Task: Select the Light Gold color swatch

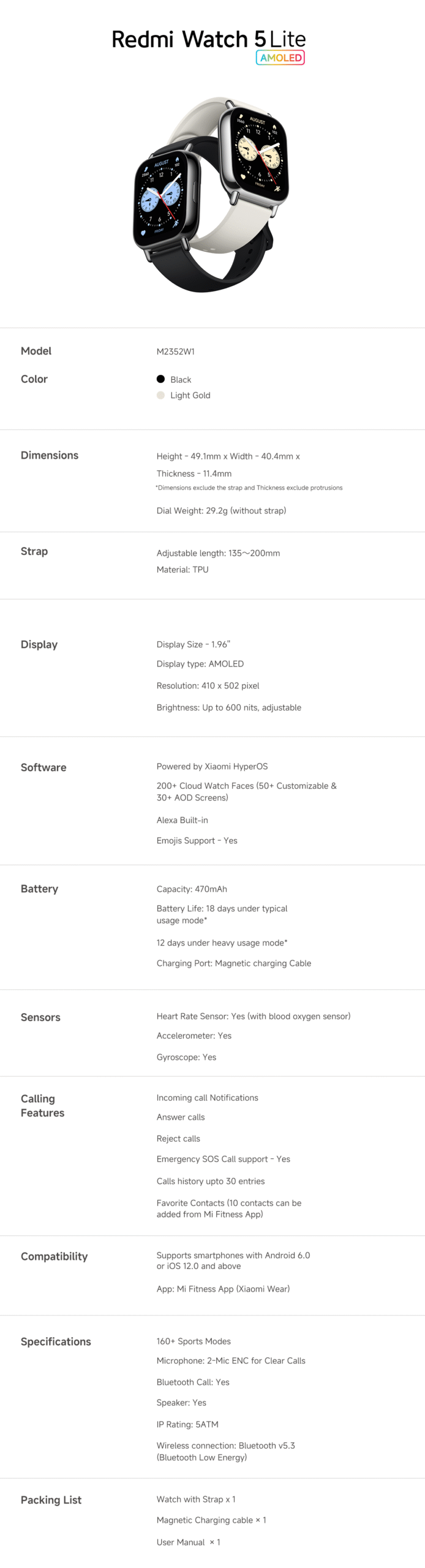Action: [160, 395]
